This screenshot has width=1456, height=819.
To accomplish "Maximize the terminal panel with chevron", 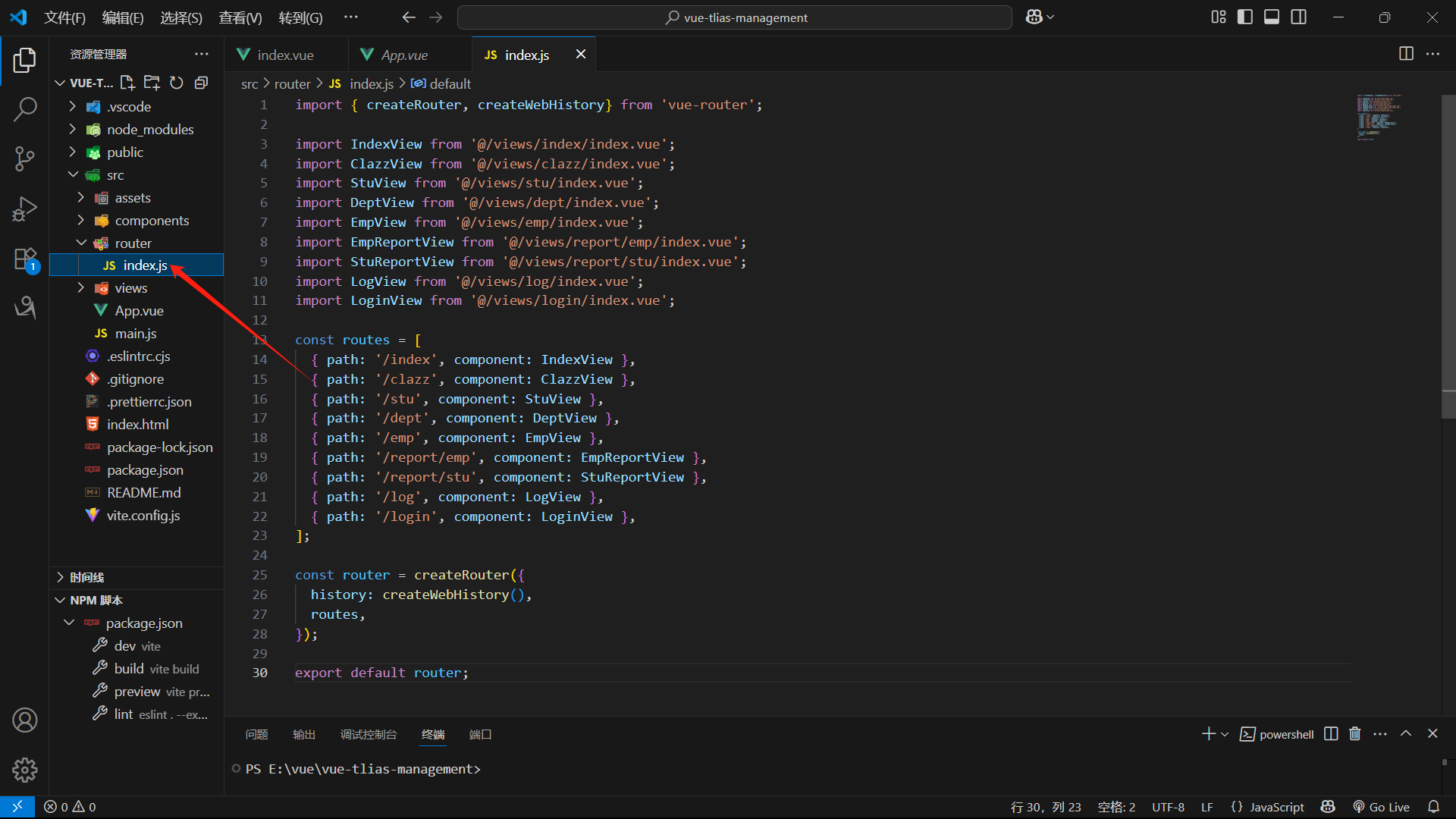I will [1406, 733].
